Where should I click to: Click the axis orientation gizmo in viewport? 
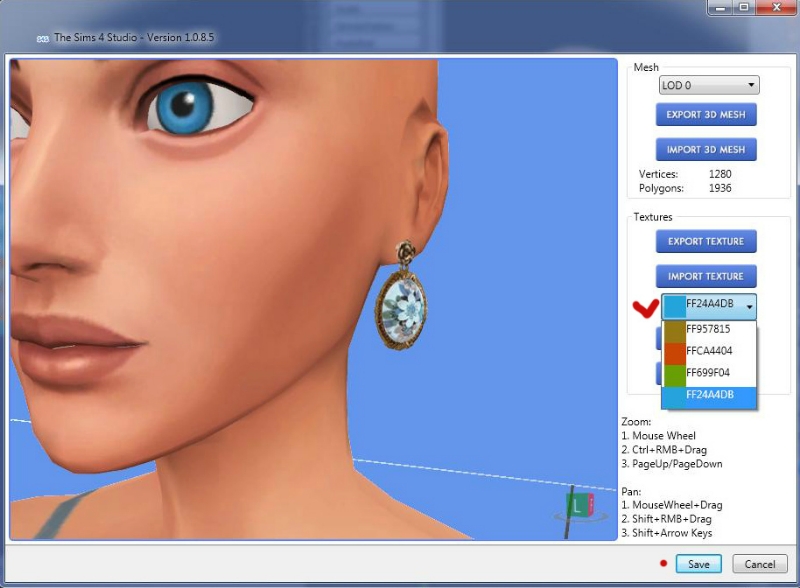pos(579,503)
